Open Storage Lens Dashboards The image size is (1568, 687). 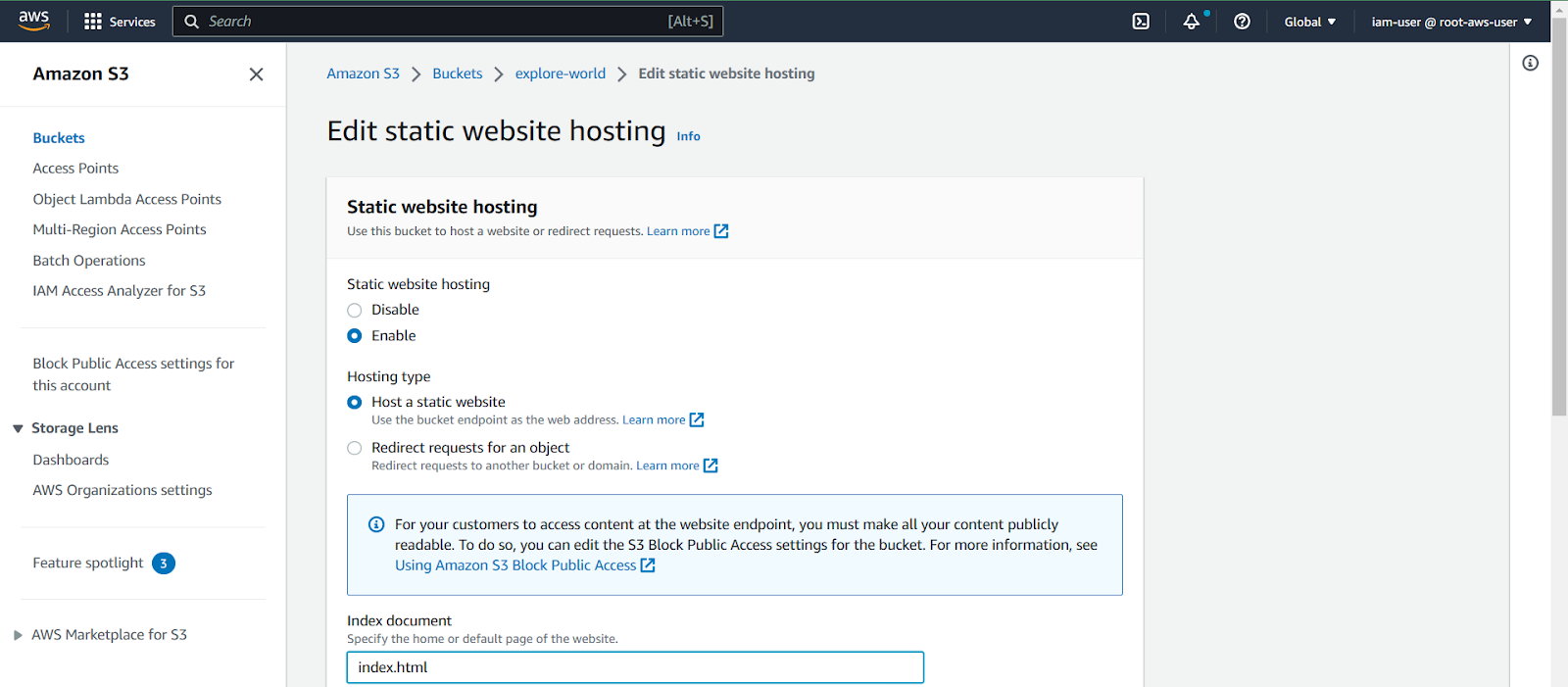(71, 460)
